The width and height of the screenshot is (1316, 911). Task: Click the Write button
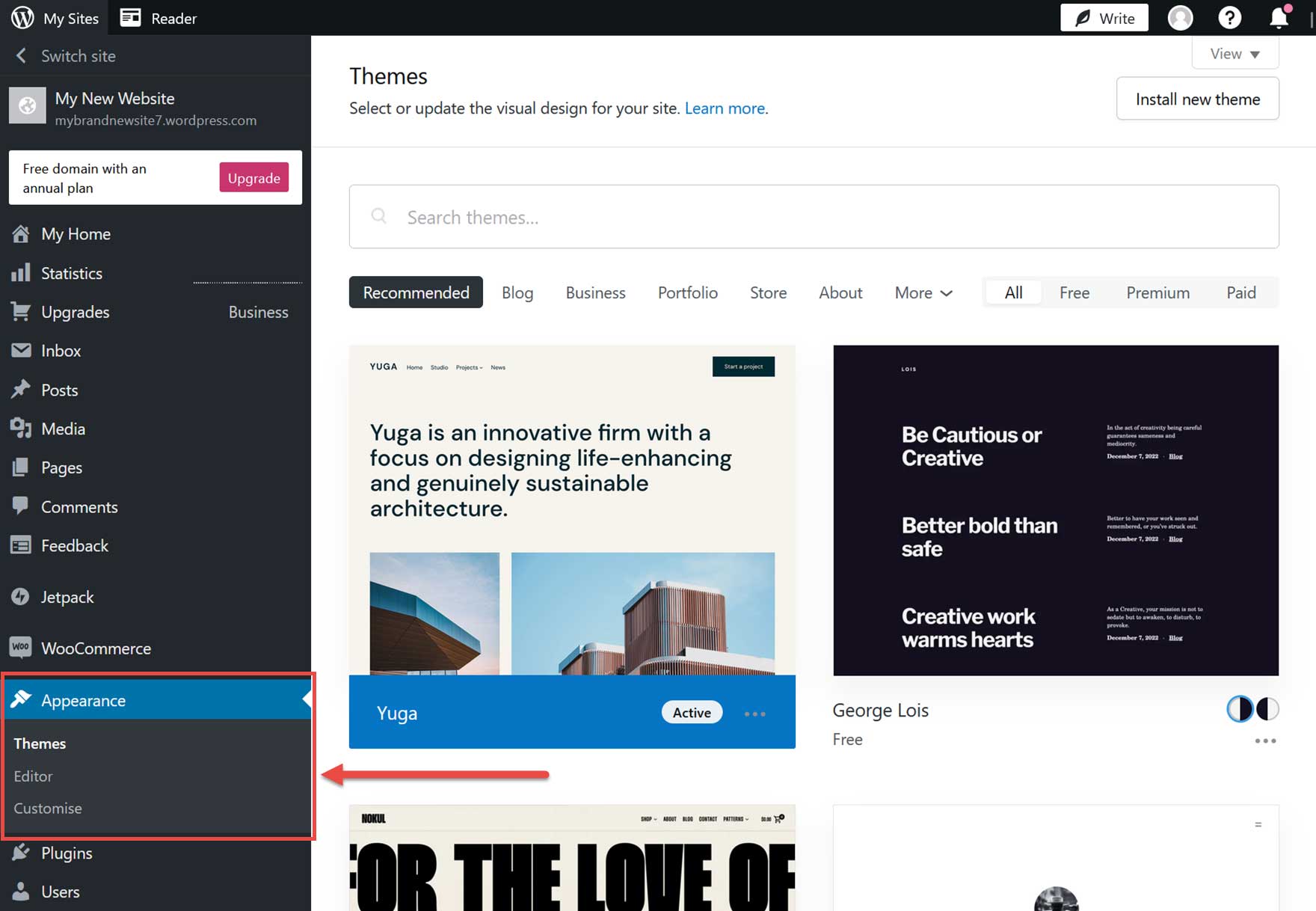(1104, 18)
